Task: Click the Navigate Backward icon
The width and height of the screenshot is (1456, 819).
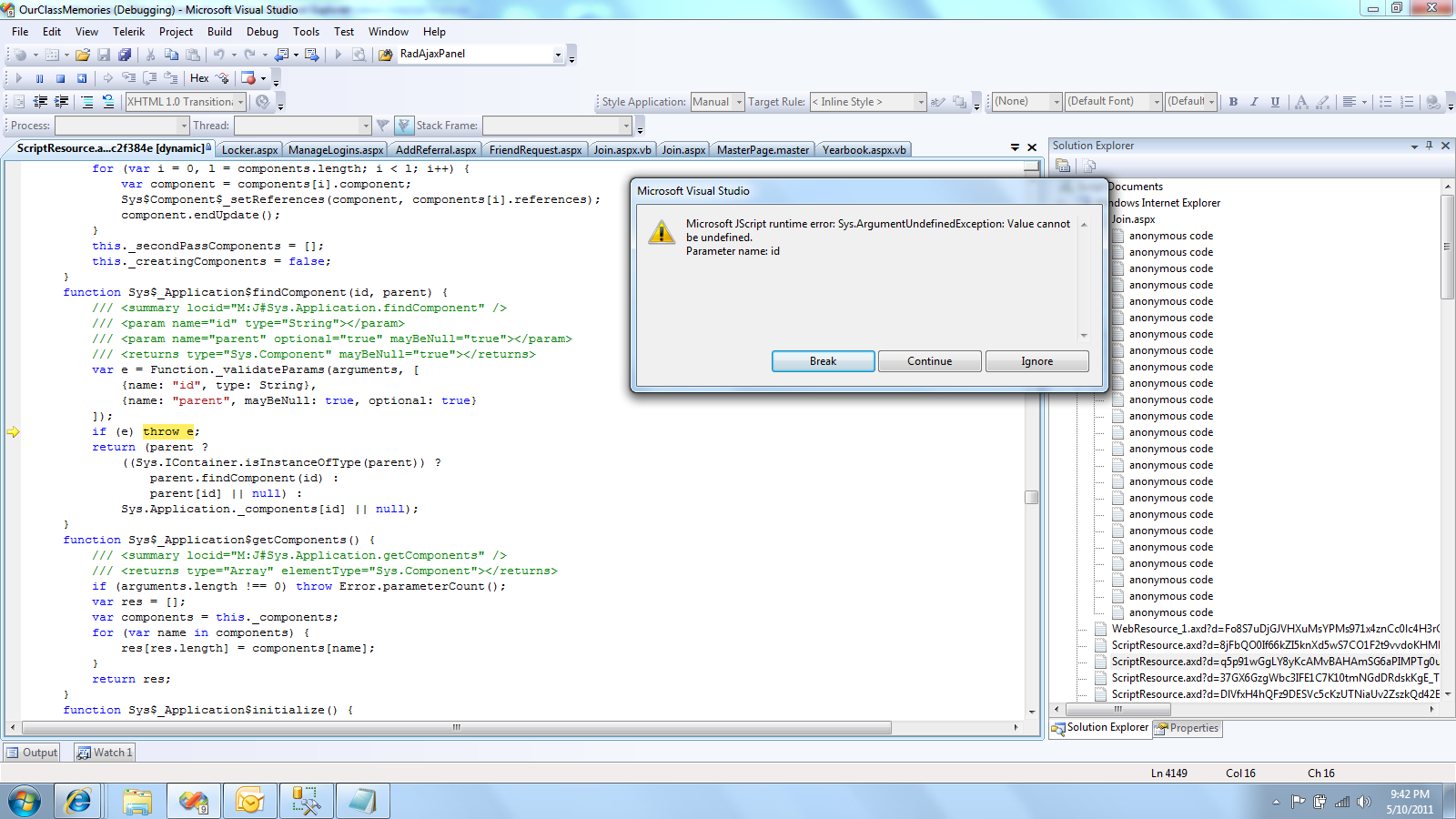Action: pyautogui.click(x=282, y=55)
